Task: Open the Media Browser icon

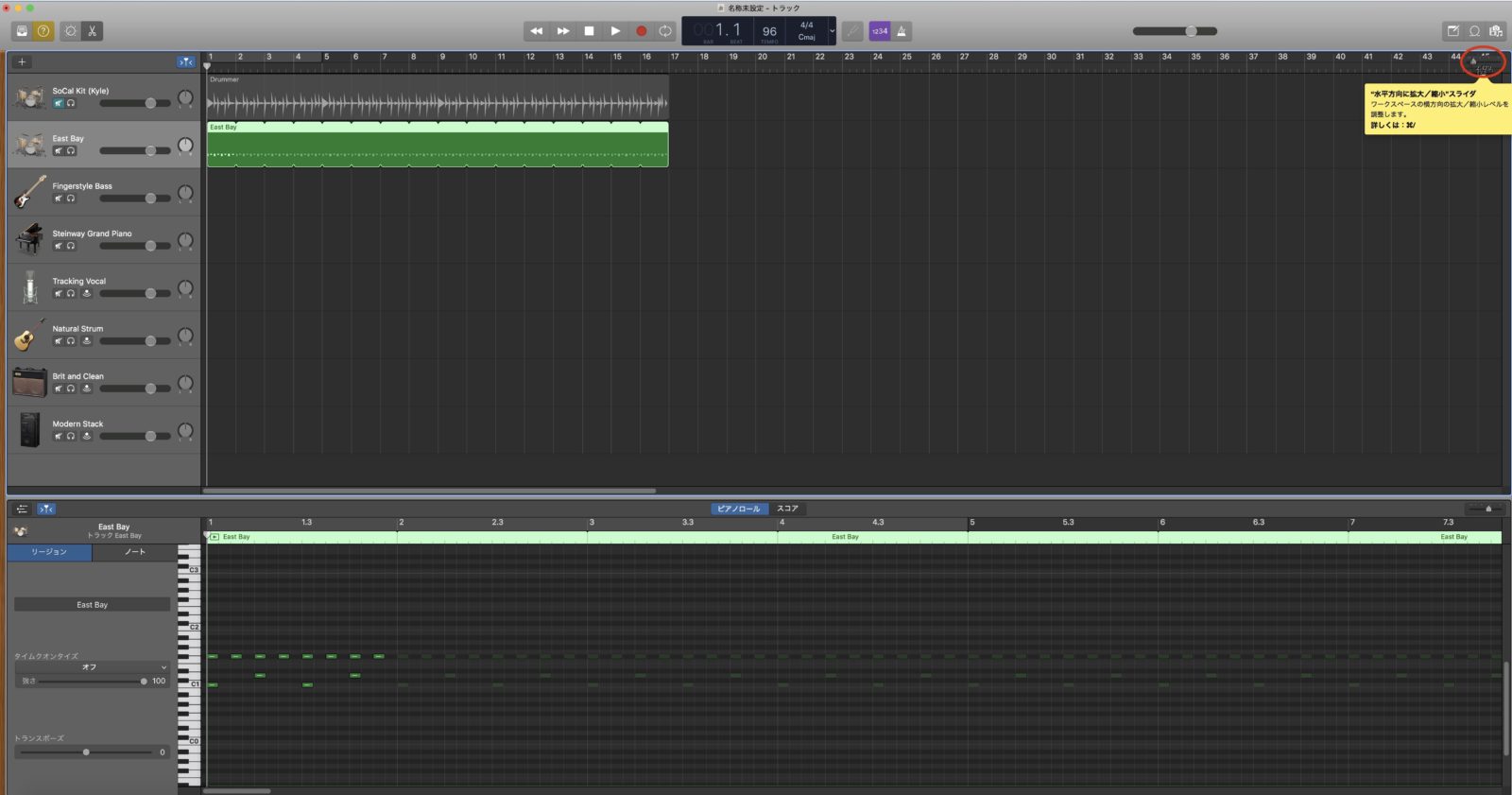Action: click(1496, 31)
